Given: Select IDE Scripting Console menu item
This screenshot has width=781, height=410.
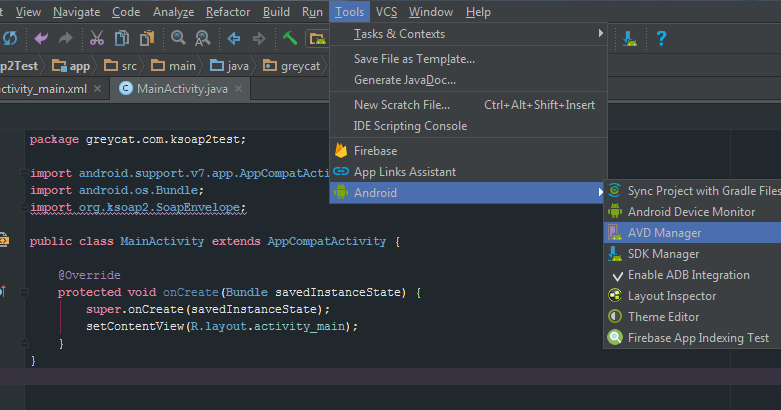Looking at the screenshot, I should 468,126.
